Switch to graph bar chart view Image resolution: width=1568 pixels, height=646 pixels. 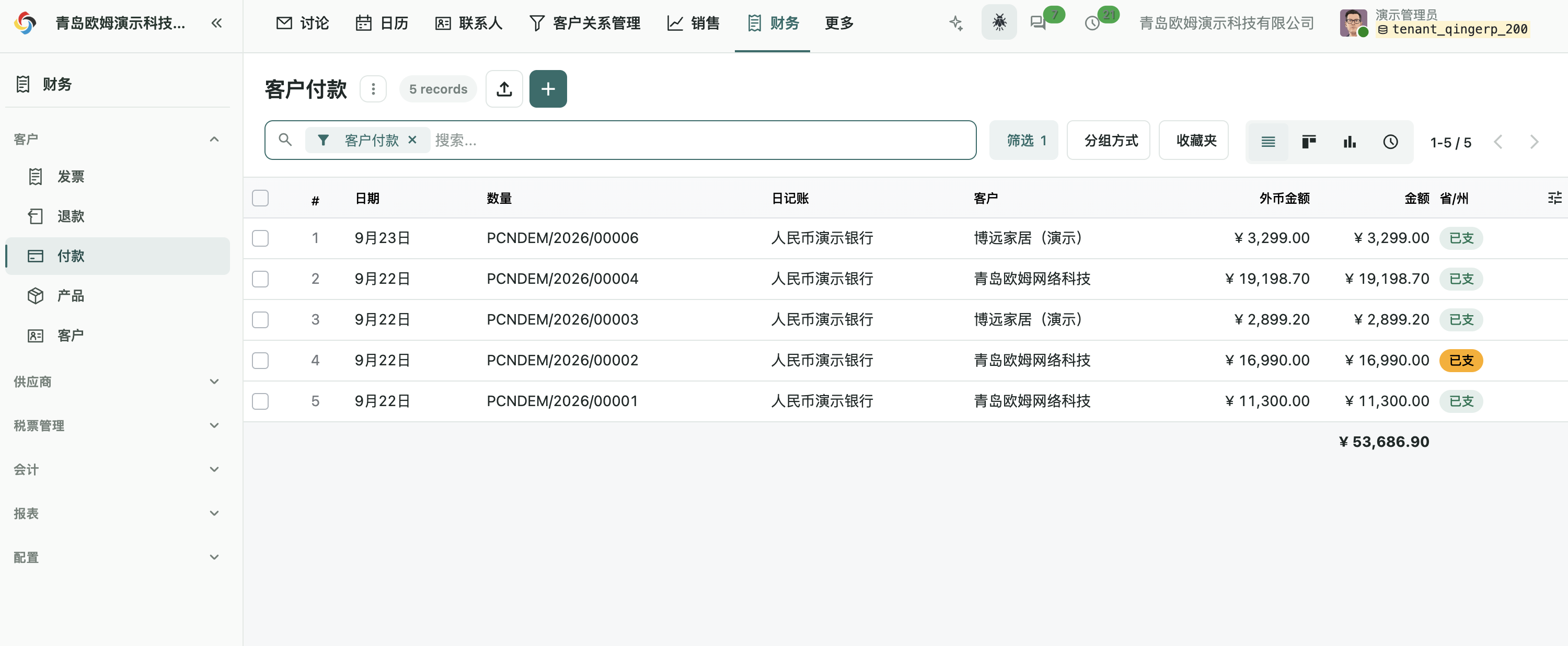click(x=1350, y=142)
